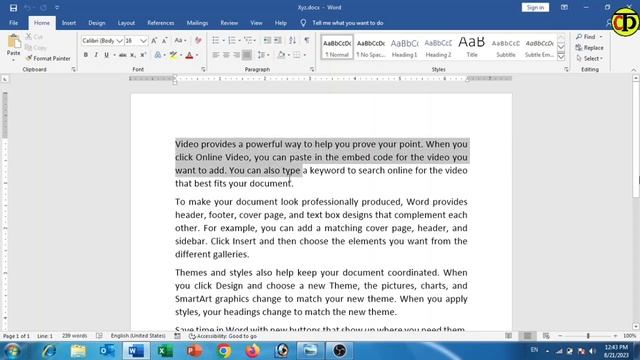Apply superscript formatting
The height and width of the screenshot is (360, 640).
[143, 55]
